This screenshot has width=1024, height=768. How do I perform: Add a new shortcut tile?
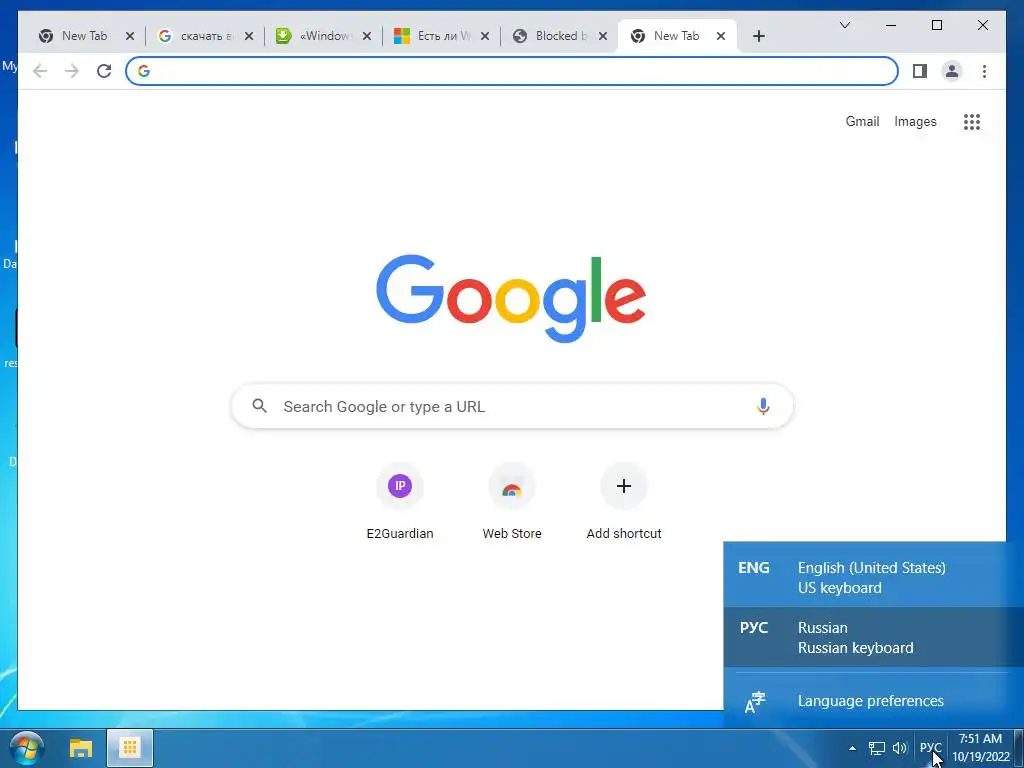pyautogui.click(x=624, y=502)
